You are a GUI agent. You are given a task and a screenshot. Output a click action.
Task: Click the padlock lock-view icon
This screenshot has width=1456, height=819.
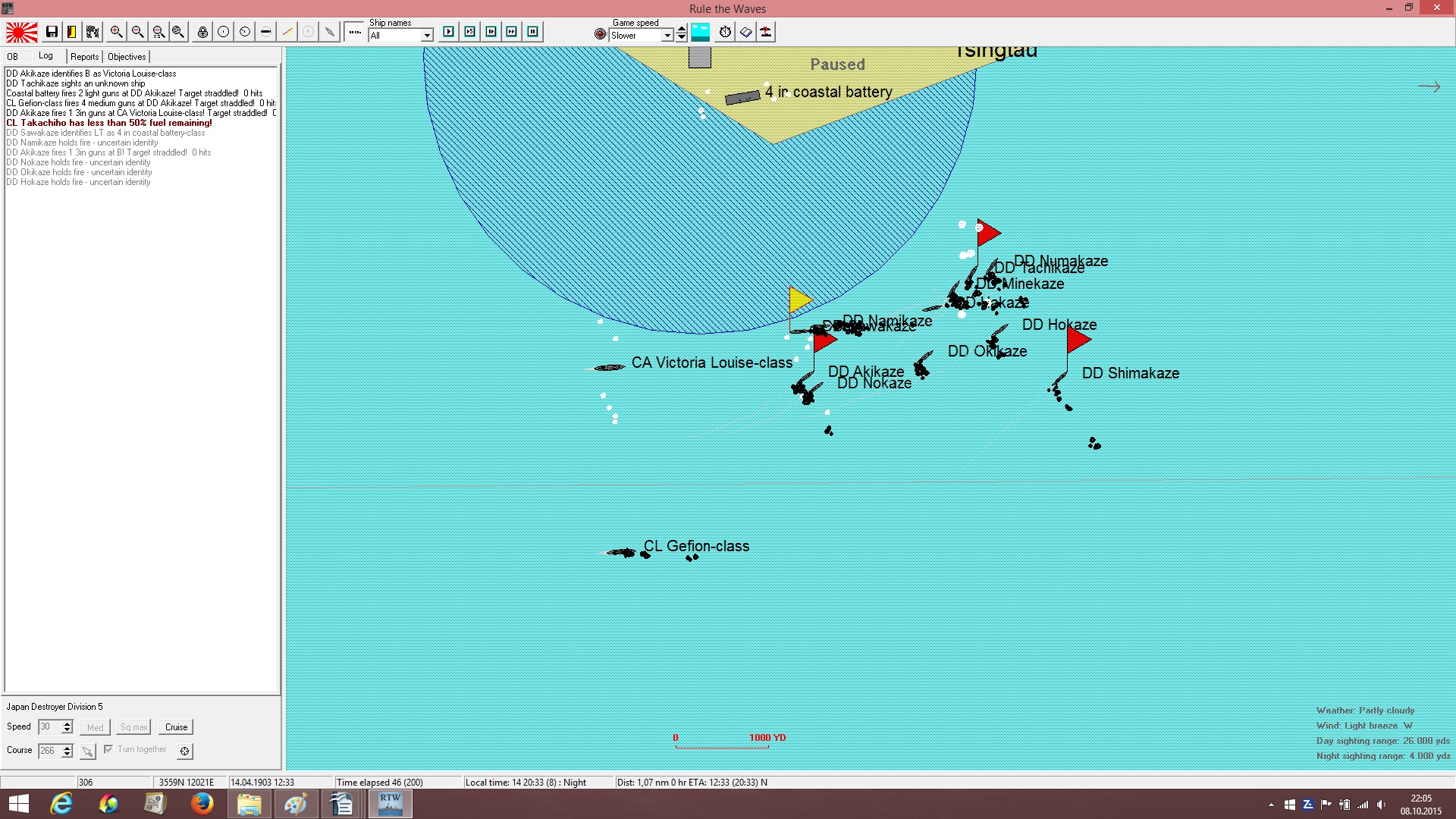[202, 32]
